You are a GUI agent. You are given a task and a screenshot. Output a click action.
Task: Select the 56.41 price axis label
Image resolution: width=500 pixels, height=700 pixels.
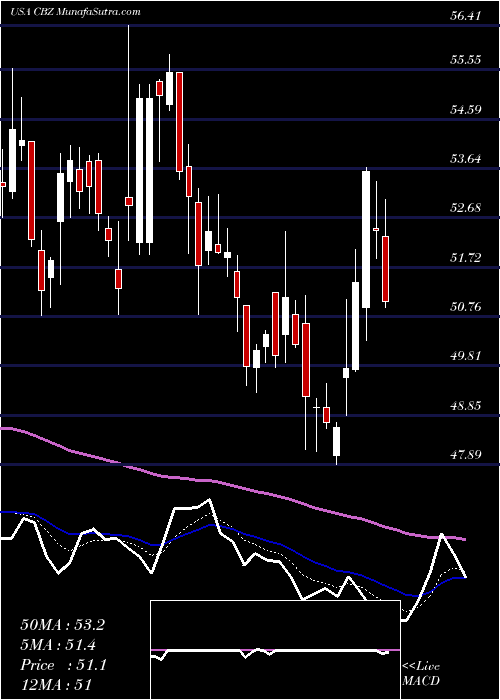(x=466, y=16)
